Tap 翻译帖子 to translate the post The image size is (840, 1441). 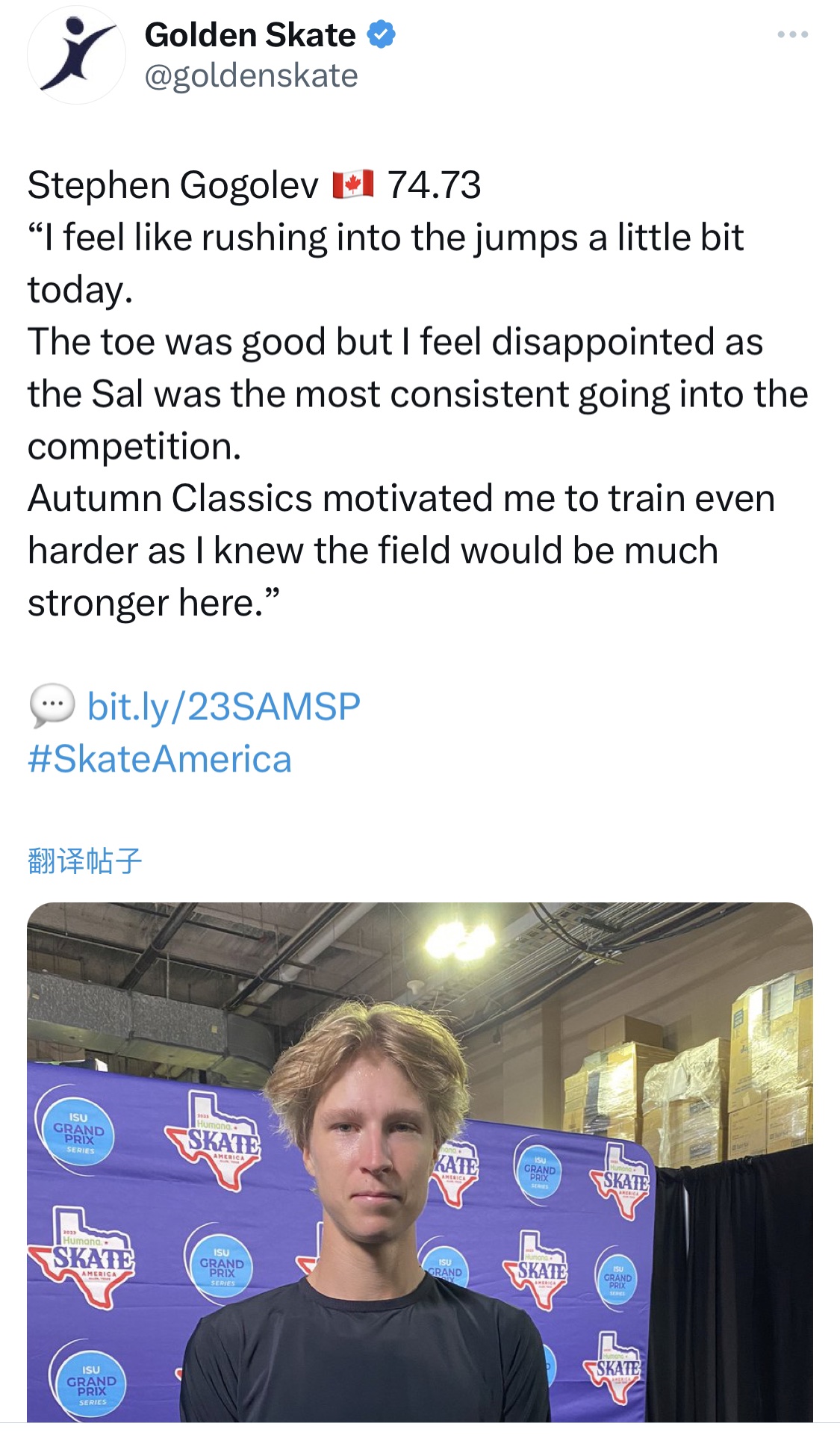click(84, 861)
